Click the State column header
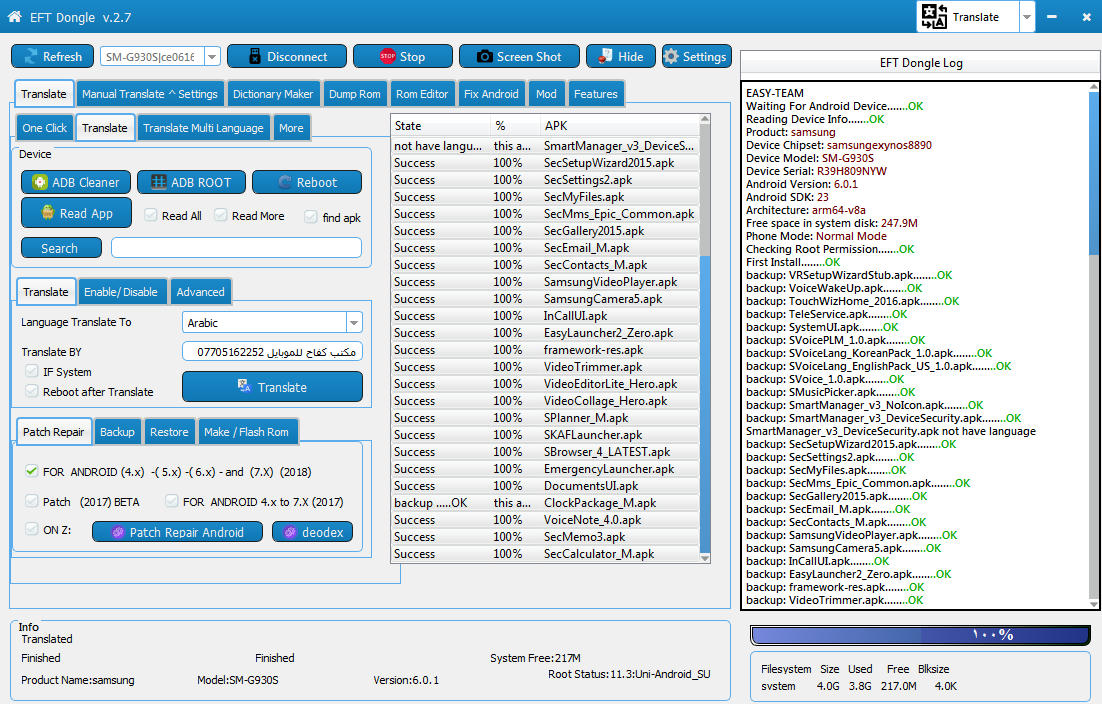The width and height of the screenshot is (1102, 704). coord(441,125)
